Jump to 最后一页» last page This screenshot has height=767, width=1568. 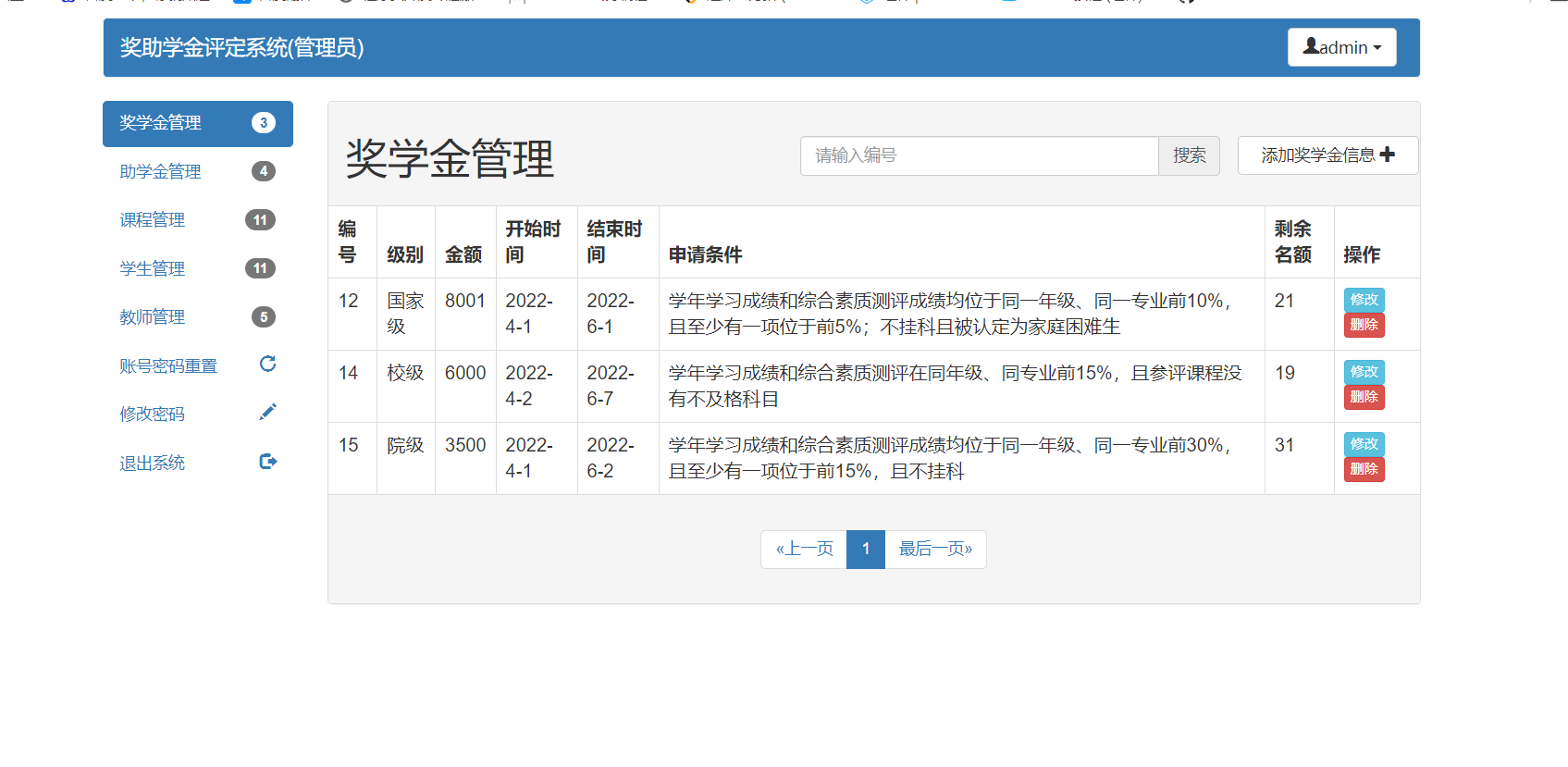coord(935,550)
